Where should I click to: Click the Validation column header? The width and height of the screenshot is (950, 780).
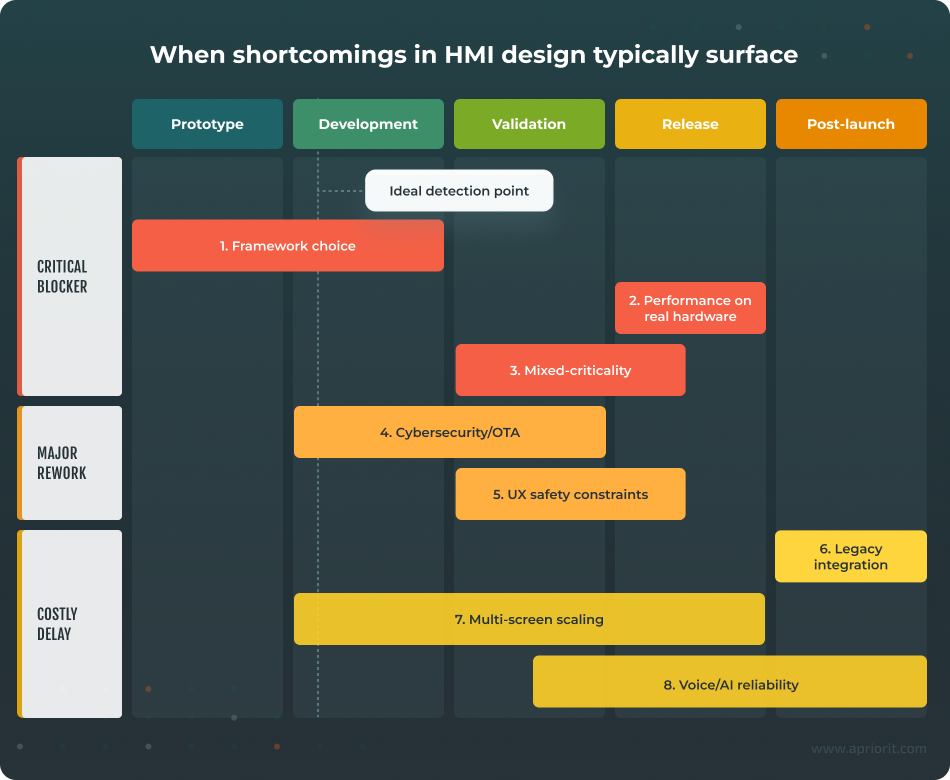(529, 124)
